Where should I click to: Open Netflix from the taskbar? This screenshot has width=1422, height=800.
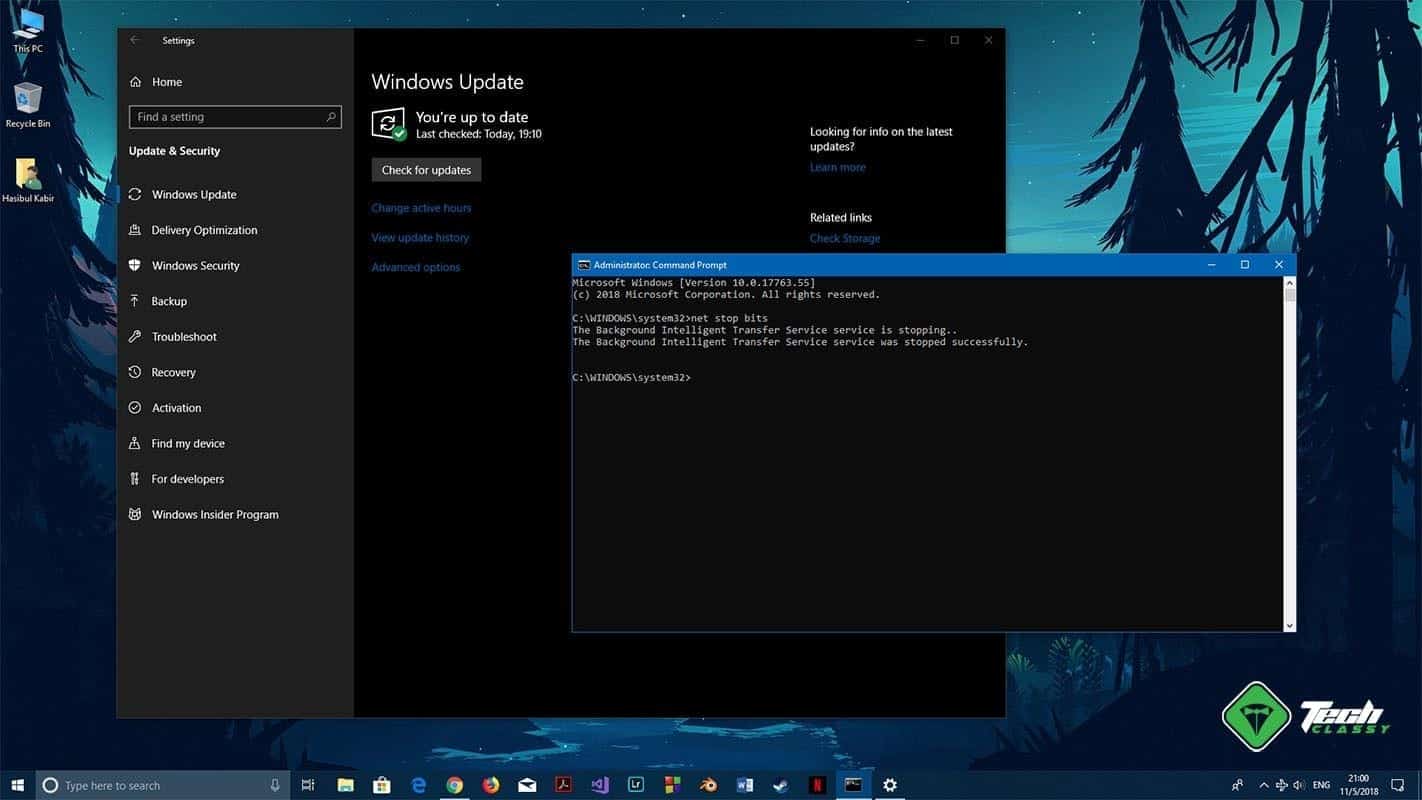[x=816, y=785]
